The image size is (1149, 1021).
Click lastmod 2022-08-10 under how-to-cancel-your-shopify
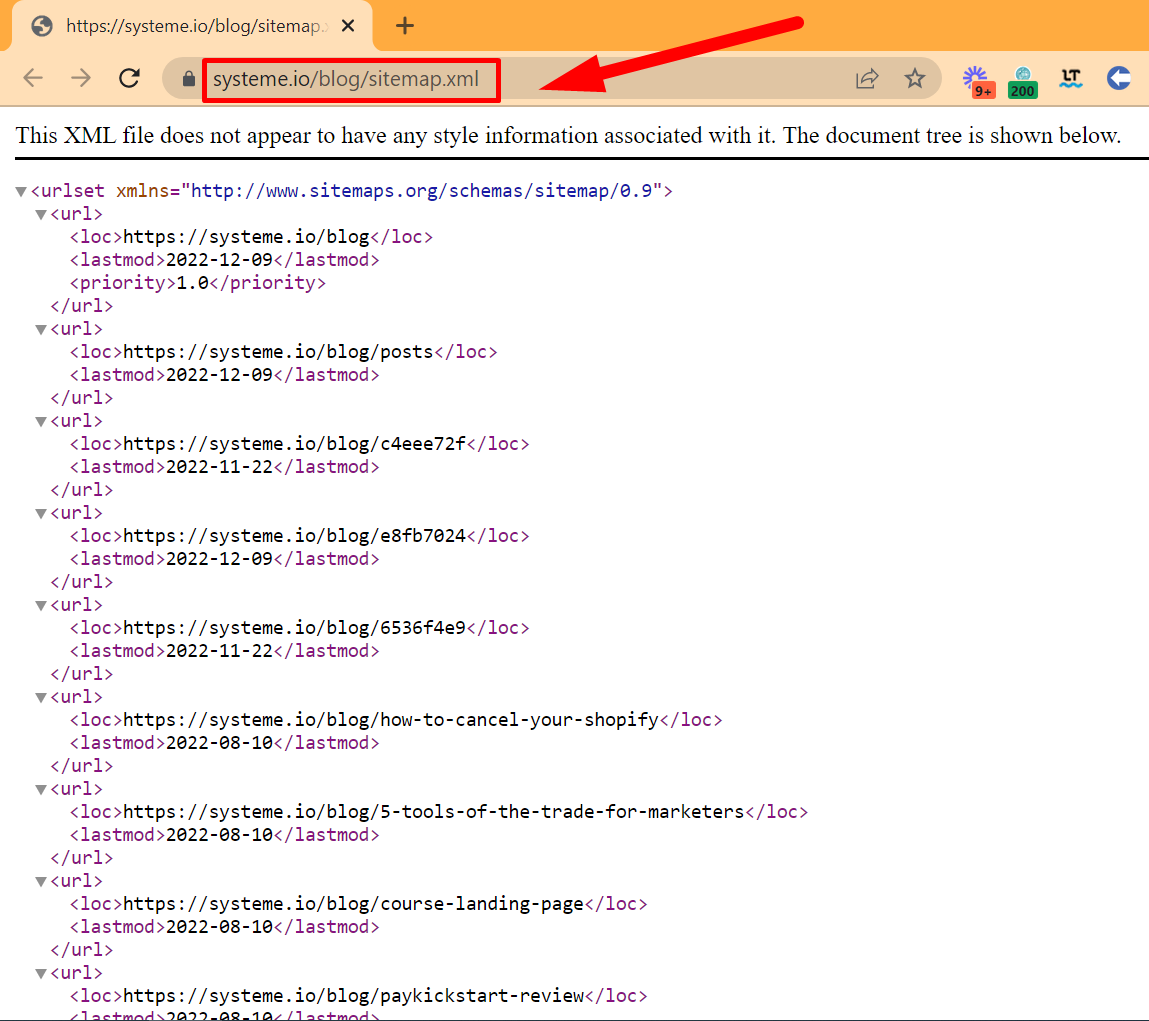(219, 743)
